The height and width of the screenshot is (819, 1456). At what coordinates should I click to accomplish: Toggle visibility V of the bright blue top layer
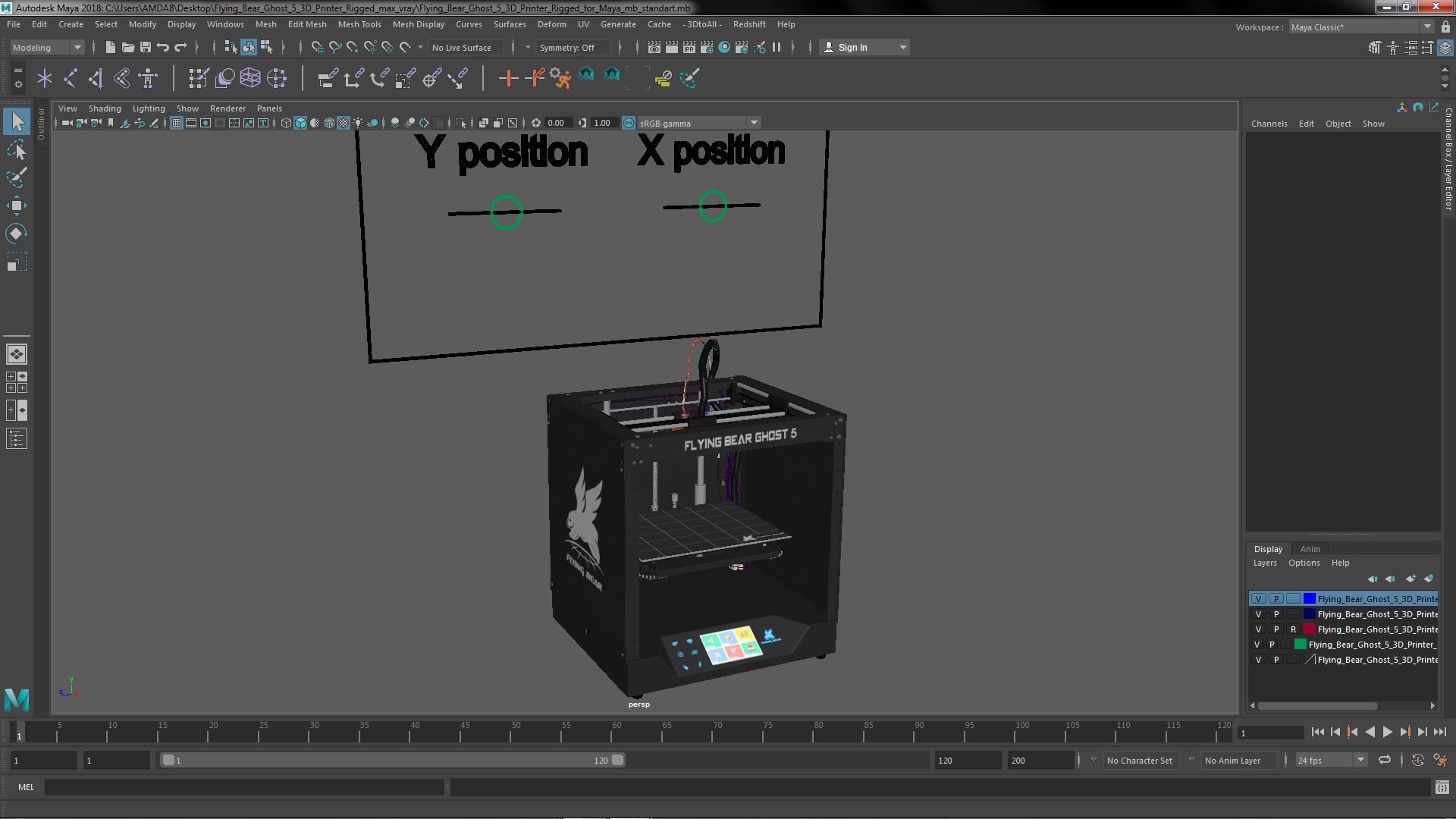pos(1259,598)
